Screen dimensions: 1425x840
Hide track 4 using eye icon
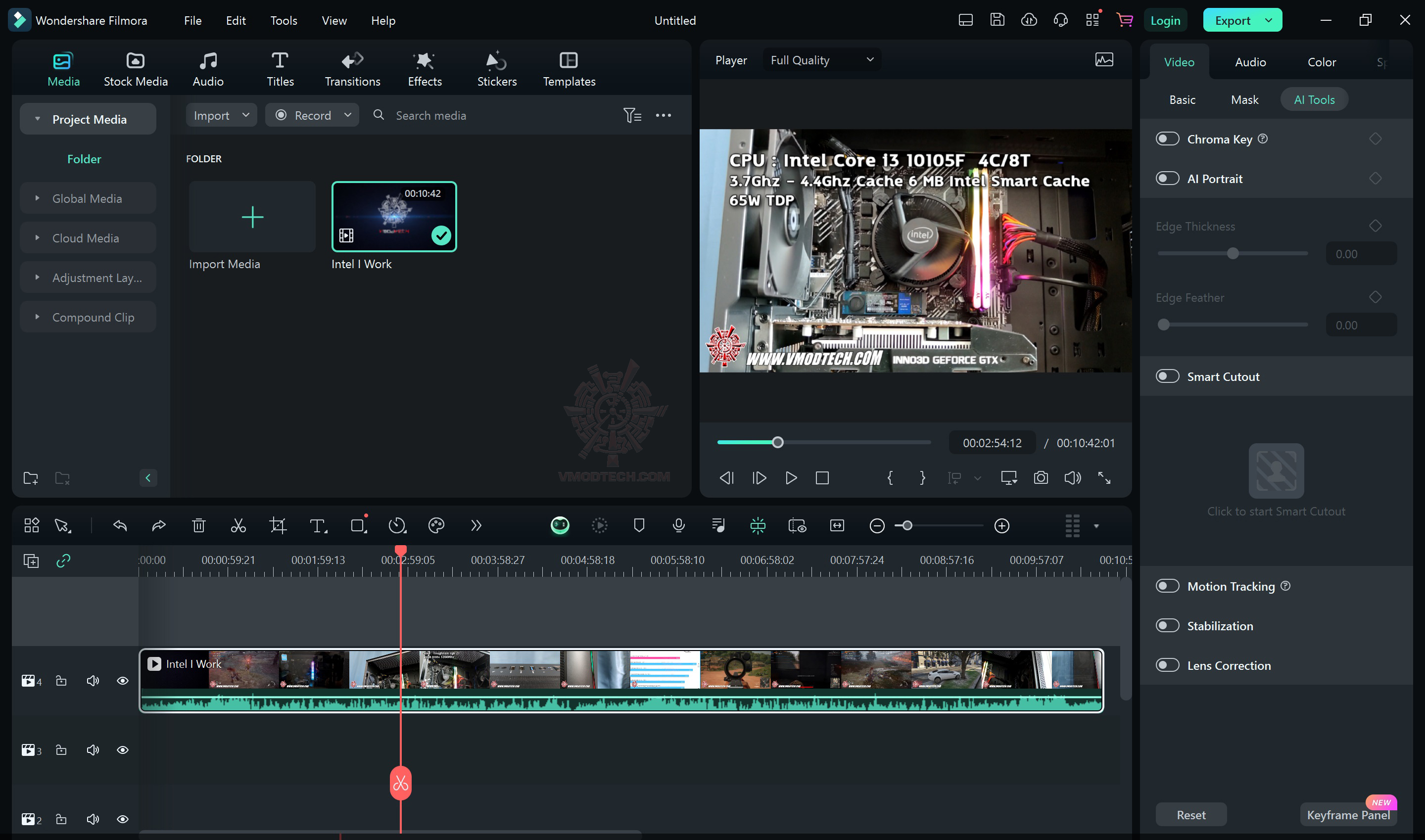point(122,681)
